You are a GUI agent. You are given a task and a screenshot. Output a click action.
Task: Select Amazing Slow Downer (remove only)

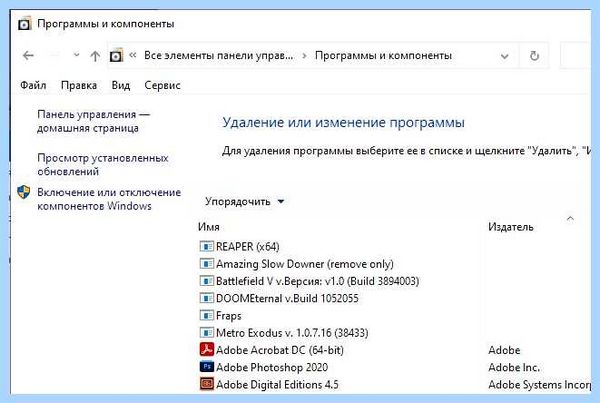point(305,264)
